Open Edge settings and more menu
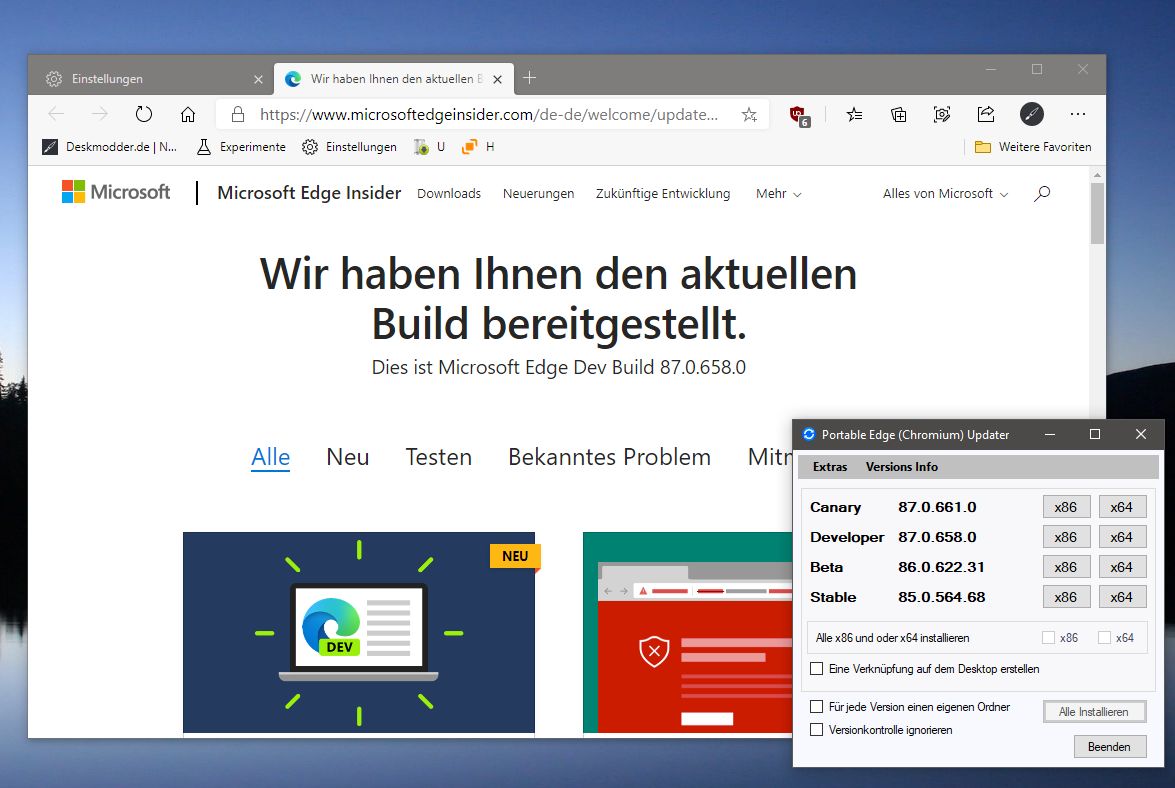Viewport: 1175px width, 788px height. (x=1078, y=114)
